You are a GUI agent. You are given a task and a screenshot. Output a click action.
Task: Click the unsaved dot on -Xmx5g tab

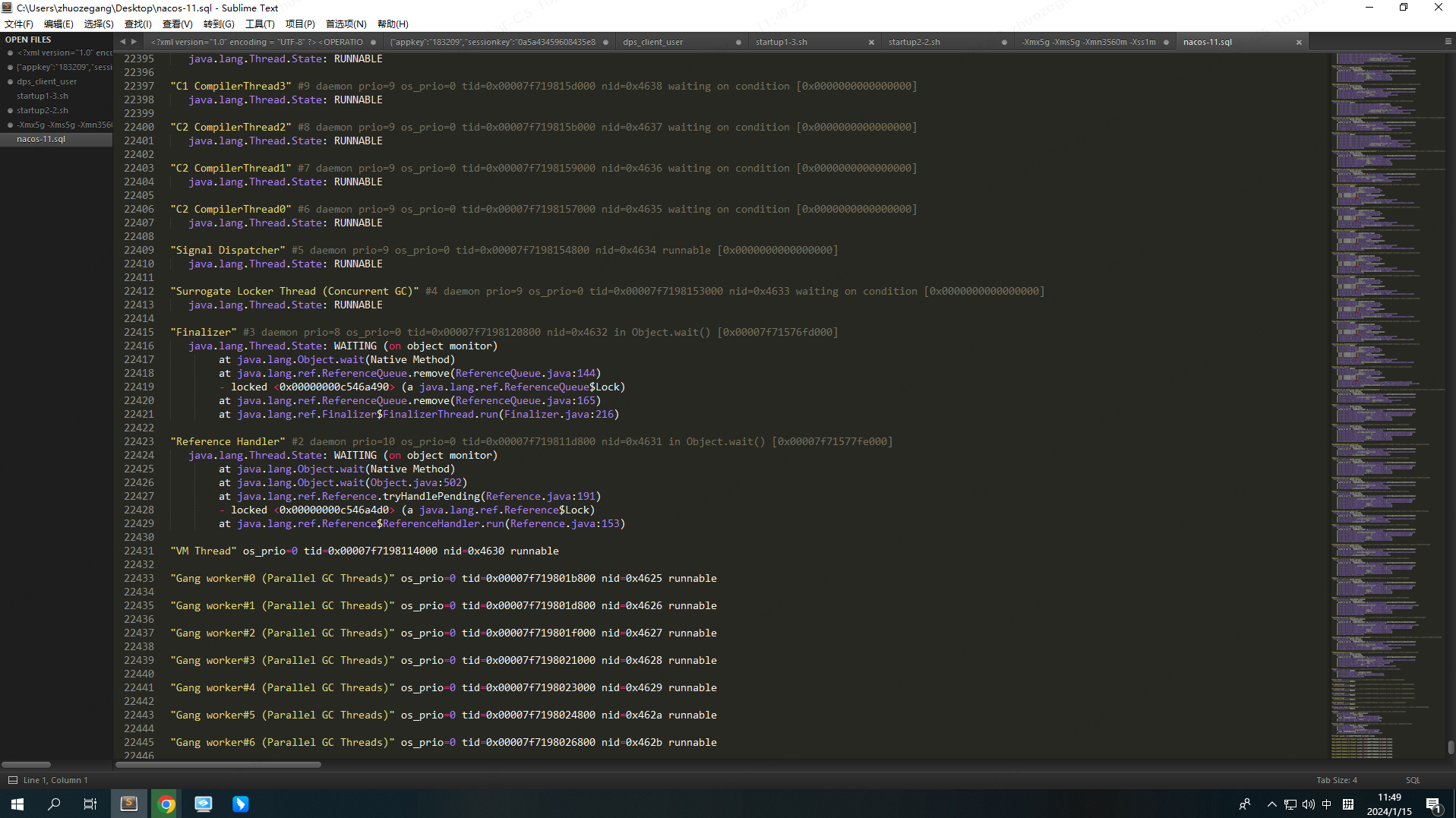[x=1166, y=43]
